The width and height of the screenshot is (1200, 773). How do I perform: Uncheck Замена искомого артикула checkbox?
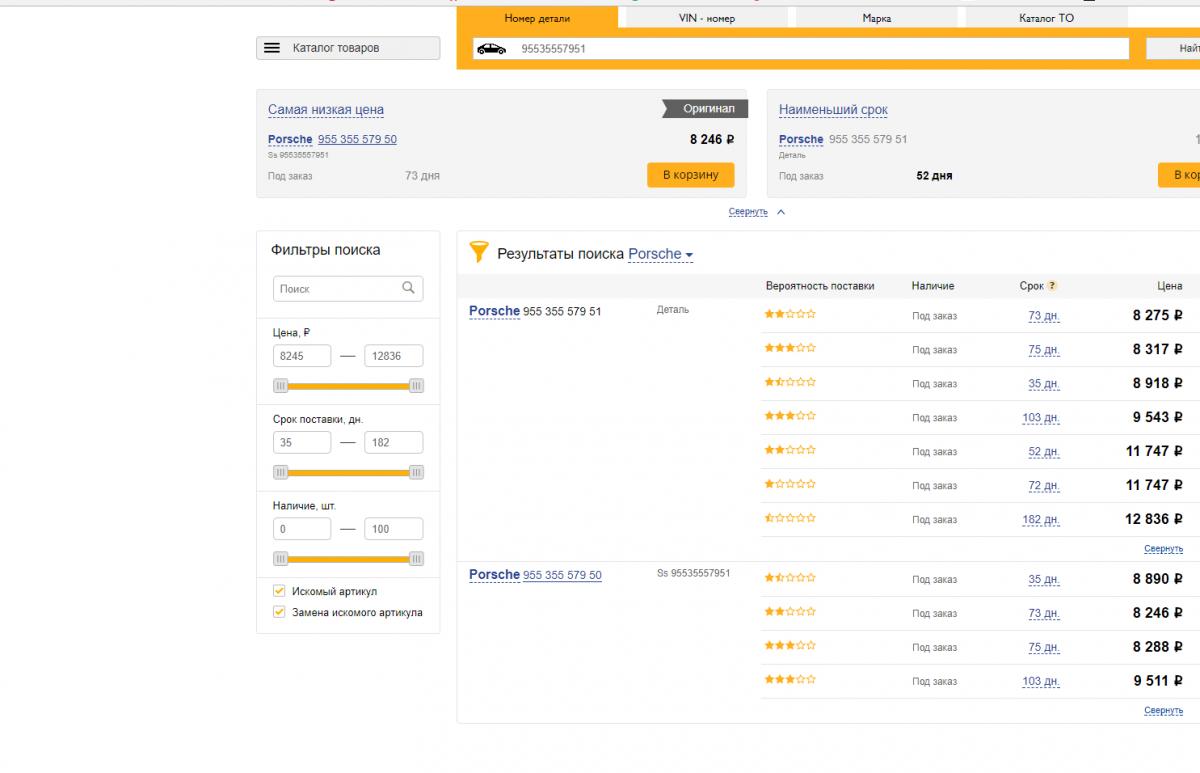pos(280,612)
